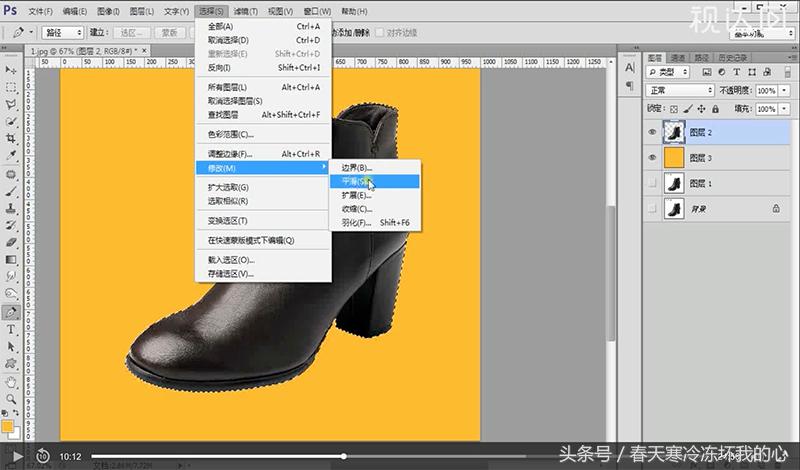This screenshot has width=800, height=470.
Task: Hide 图层 2 layer visibility
Action: pyautogui.click(x=652, y=132)
